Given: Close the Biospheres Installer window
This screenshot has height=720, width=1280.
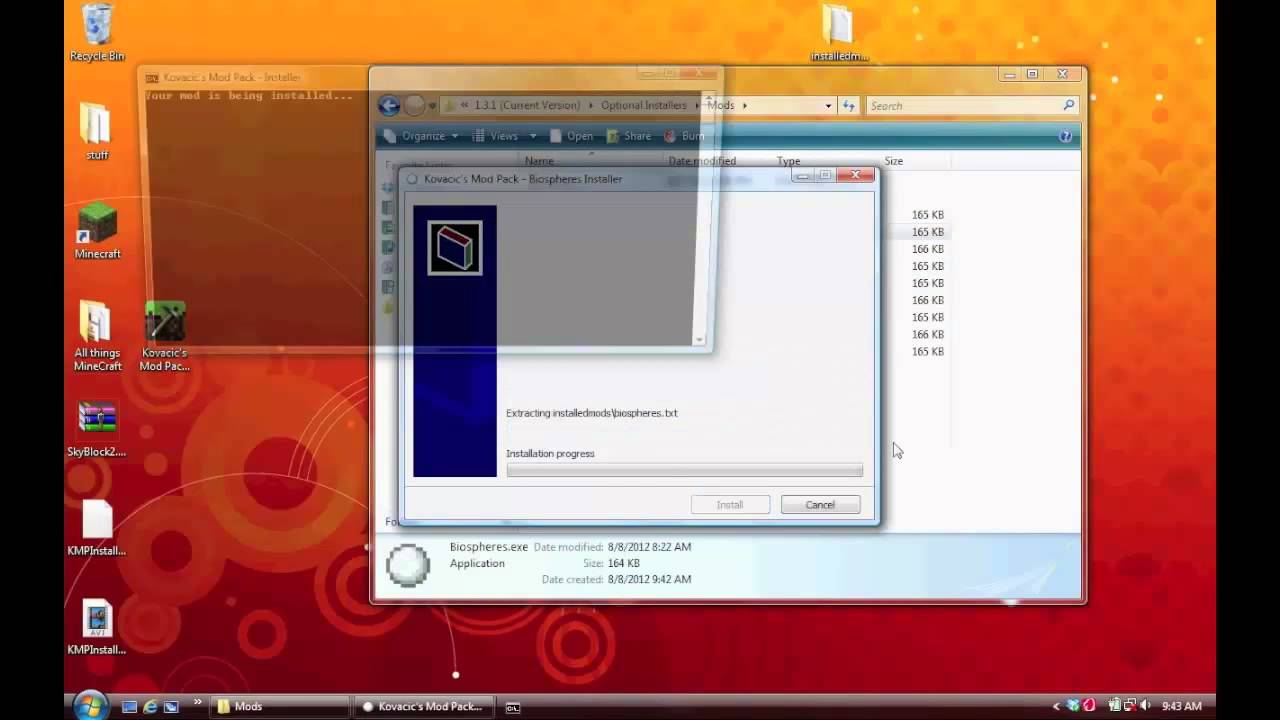Looking at the screenshot, I should point(855,175).
